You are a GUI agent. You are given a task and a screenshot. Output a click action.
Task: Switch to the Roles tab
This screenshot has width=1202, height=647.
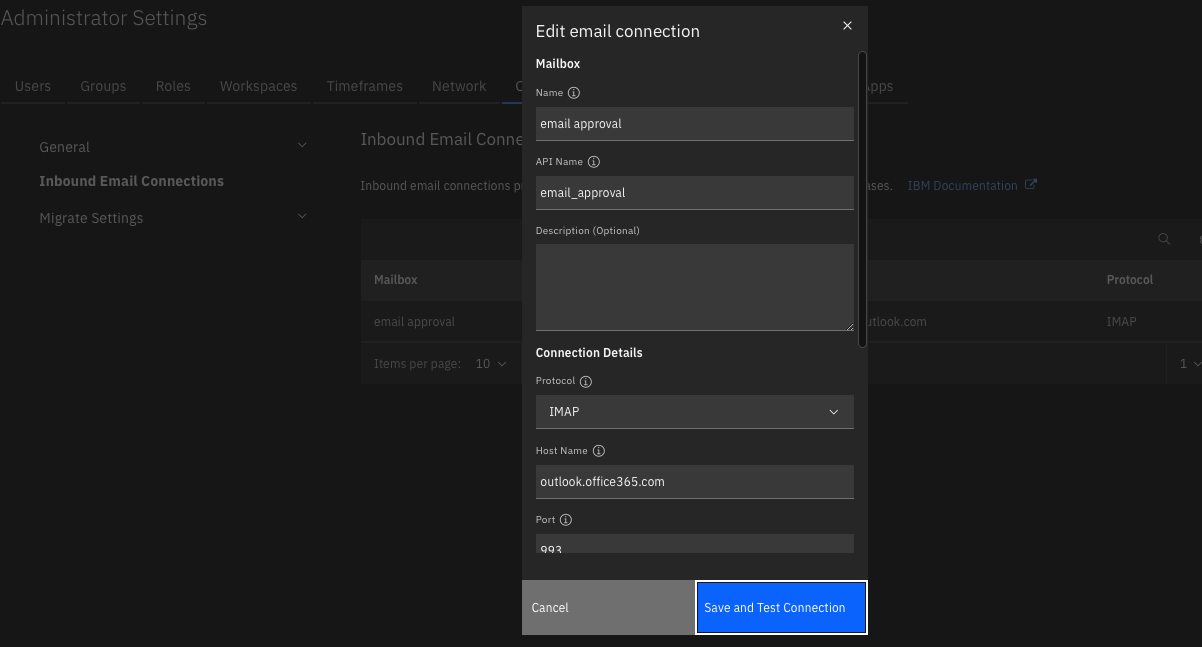(173, 86)
